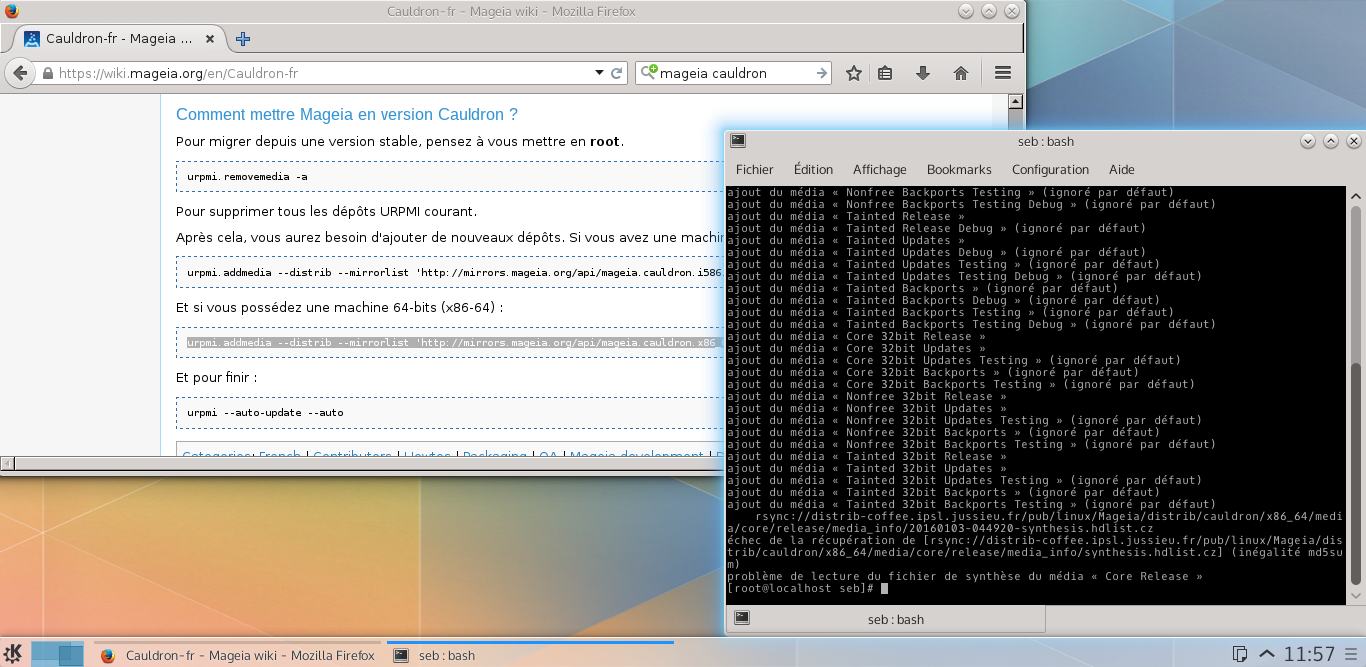Click the i586 urpmi.addmedia command line
1366x667 pixels.
pyautogui.click(x=455, y=272)
